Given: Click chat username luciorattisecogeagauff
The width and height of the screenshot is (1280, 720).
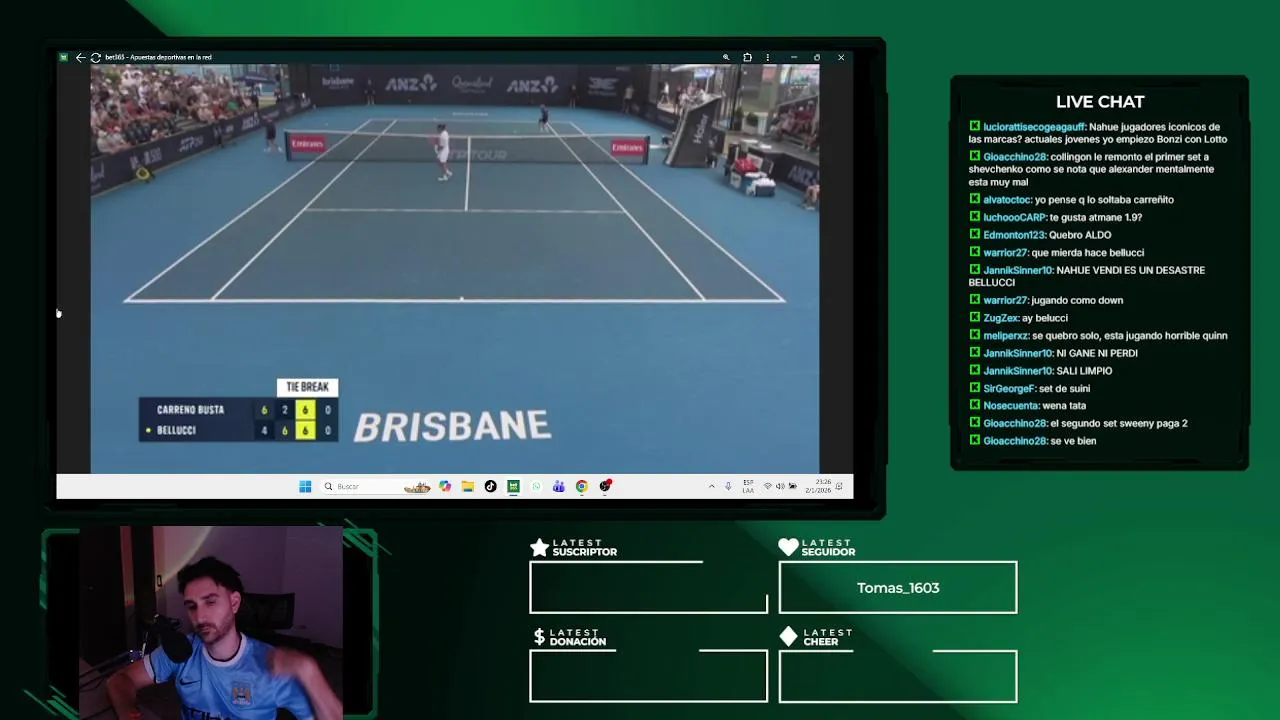Looking at the screenshot, I should (1034, 127).
